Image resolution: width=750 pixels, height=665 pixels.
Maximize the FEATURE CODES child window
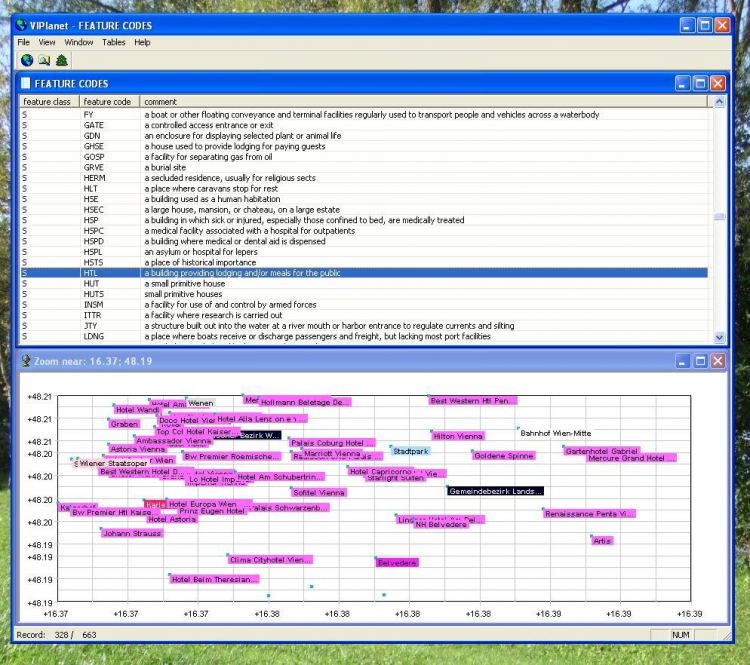click(700, 83)
